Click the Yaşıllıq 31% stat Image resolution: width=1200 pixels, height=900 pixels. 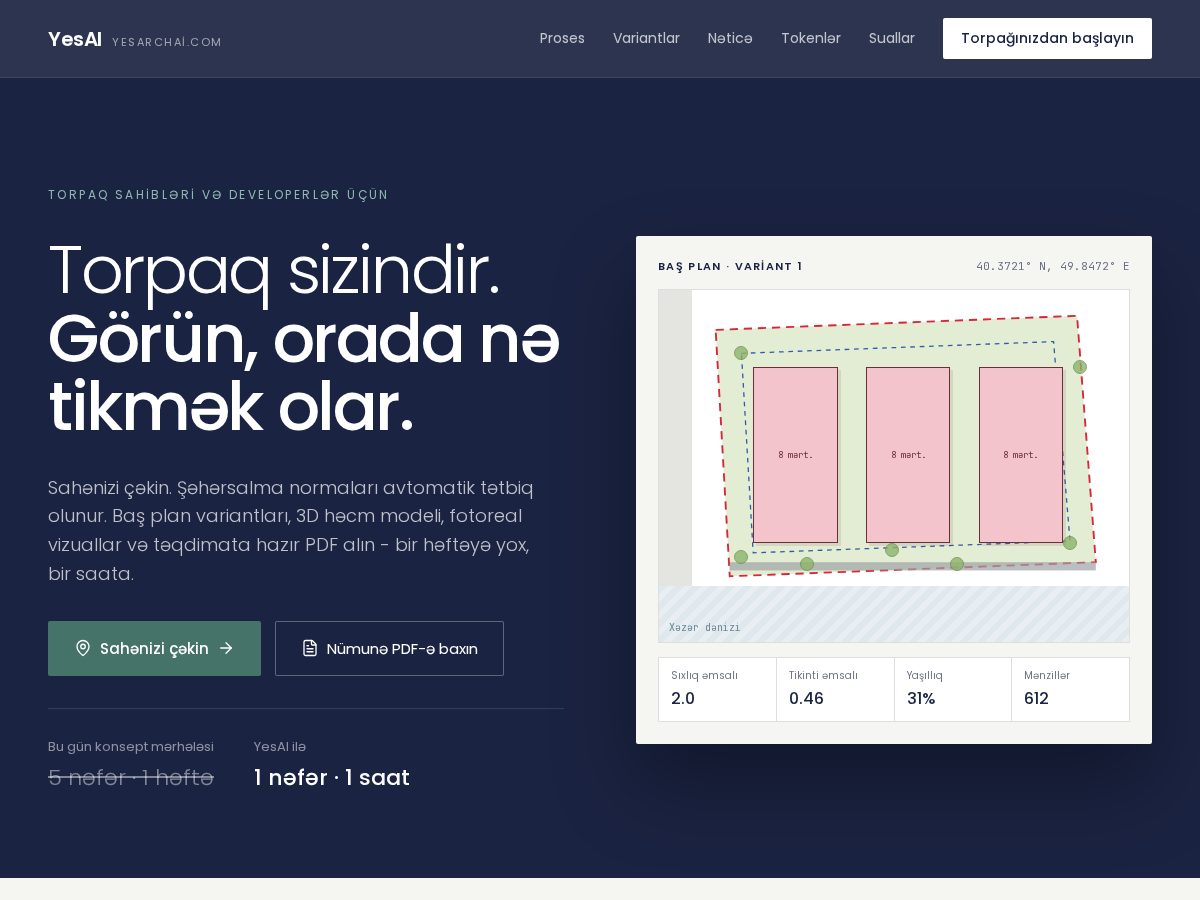953,689
